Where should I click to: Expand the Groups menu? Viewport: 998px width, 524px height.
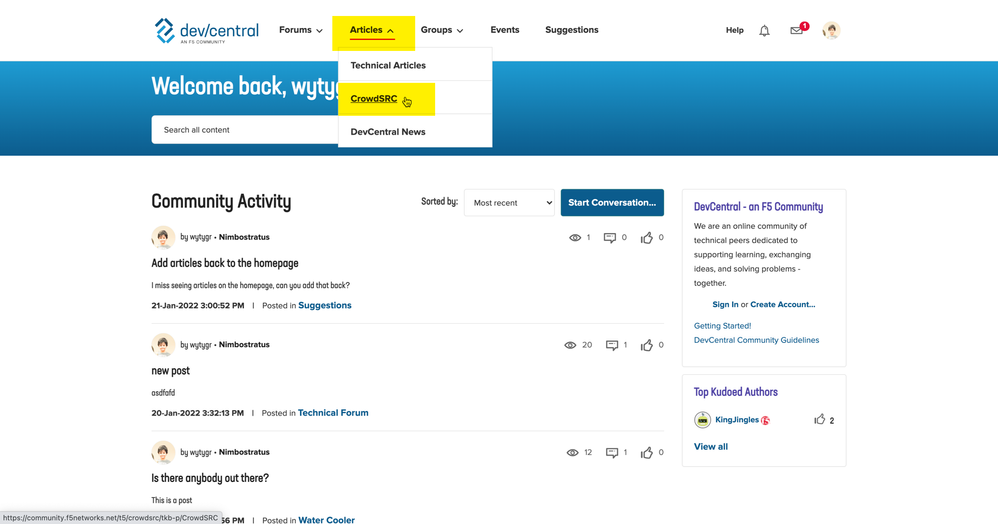click(x=442, y=30)
